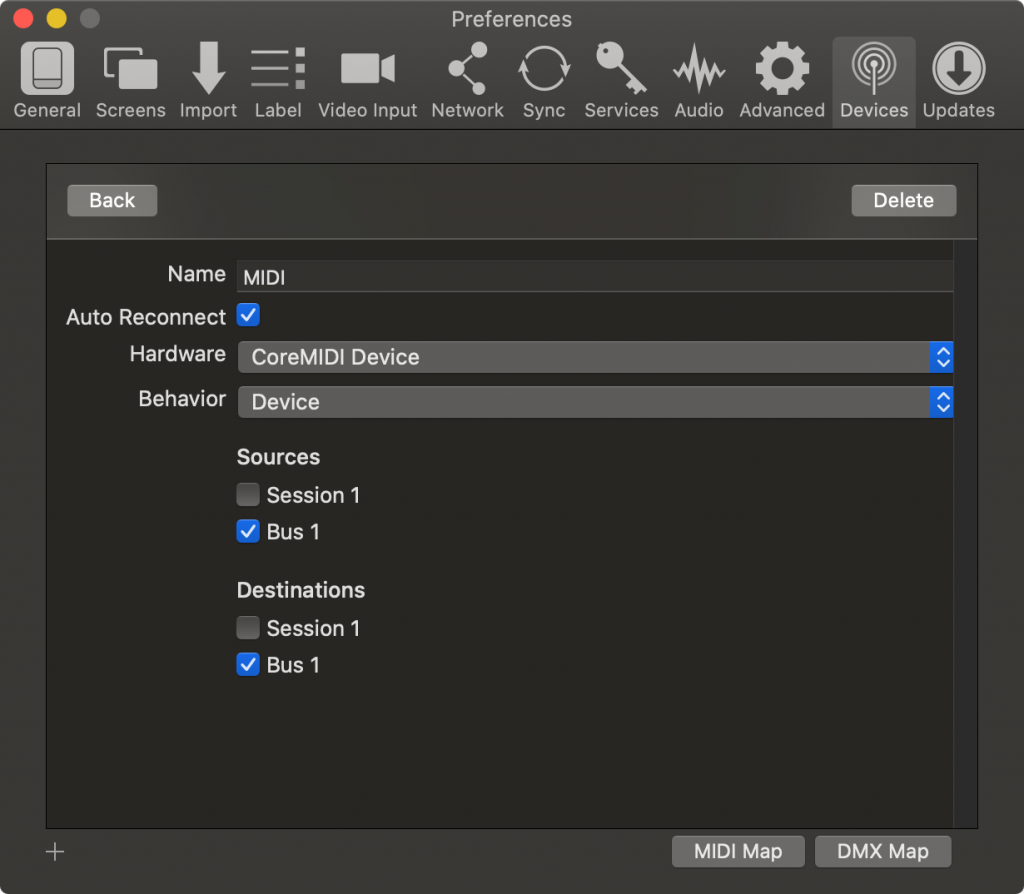The height and width of the screenshot is (894, 1024).
Task: Open the Advanced gear preferences pane
Action: click(x=782, y=81)
